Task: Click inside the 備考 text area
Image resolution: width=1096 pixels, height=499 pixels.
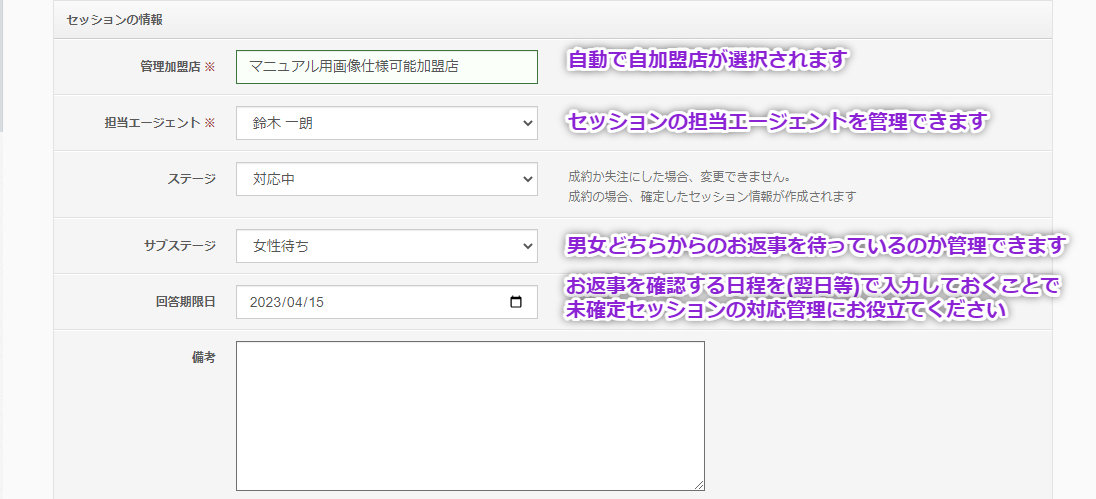Action: pyautogui.click(x=470, y=416)
